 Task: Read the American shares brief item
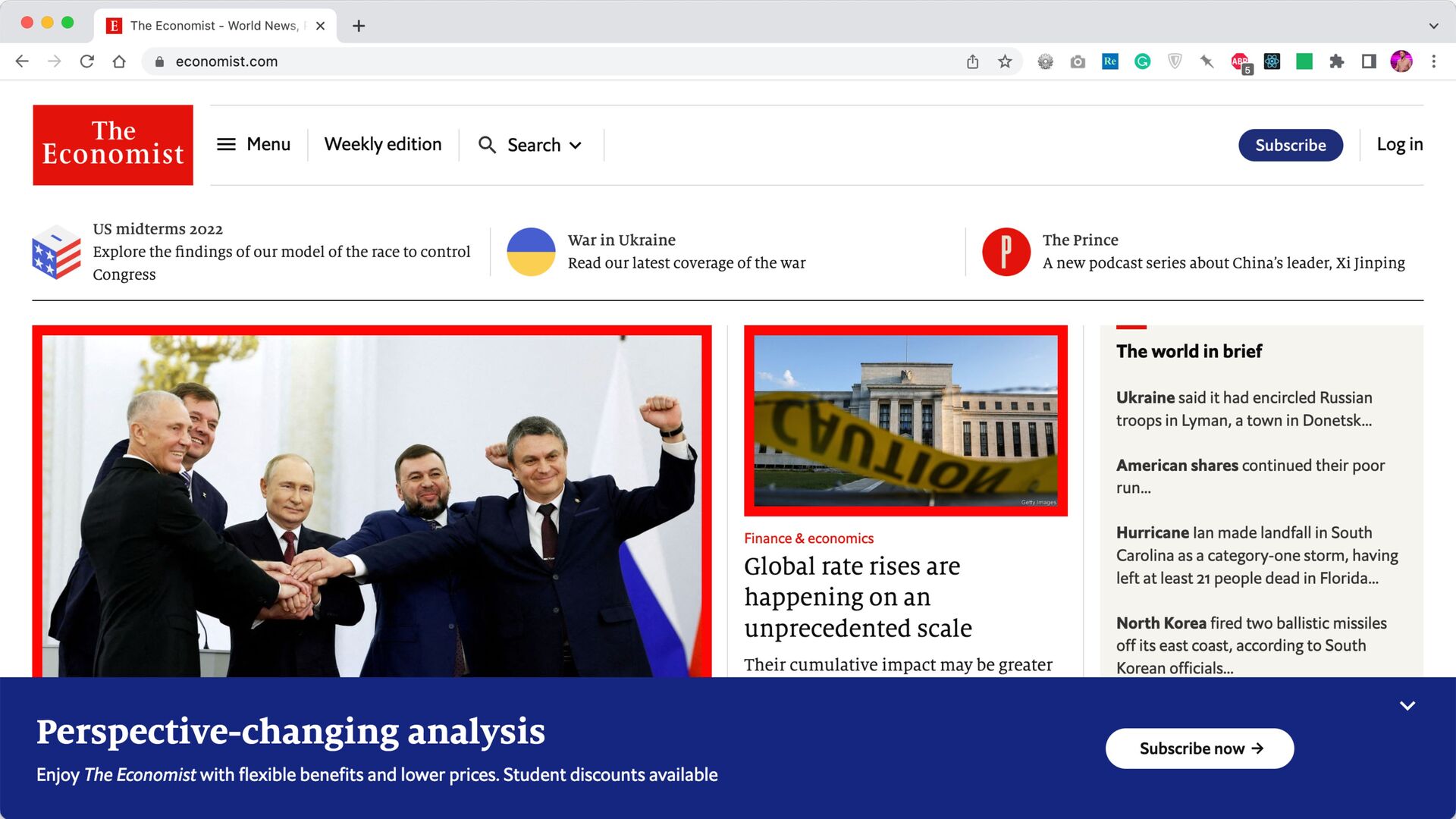1250,476
